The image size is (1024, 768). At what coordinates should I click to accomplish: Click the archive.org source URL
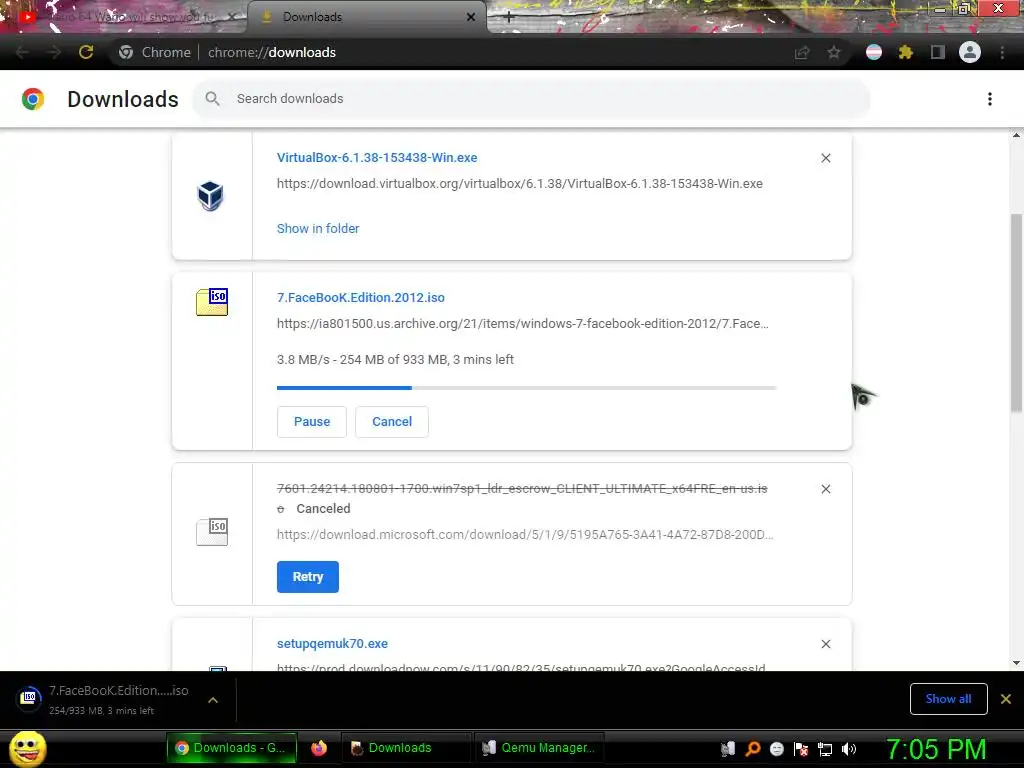pyautogui.click(x=522, y=323)
